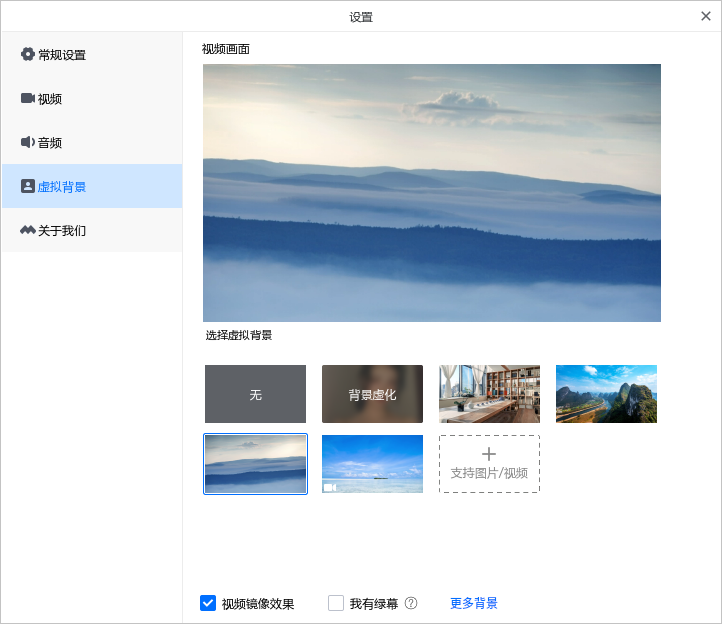Click the 选择虚拟背景 heading text

[239, 335]
